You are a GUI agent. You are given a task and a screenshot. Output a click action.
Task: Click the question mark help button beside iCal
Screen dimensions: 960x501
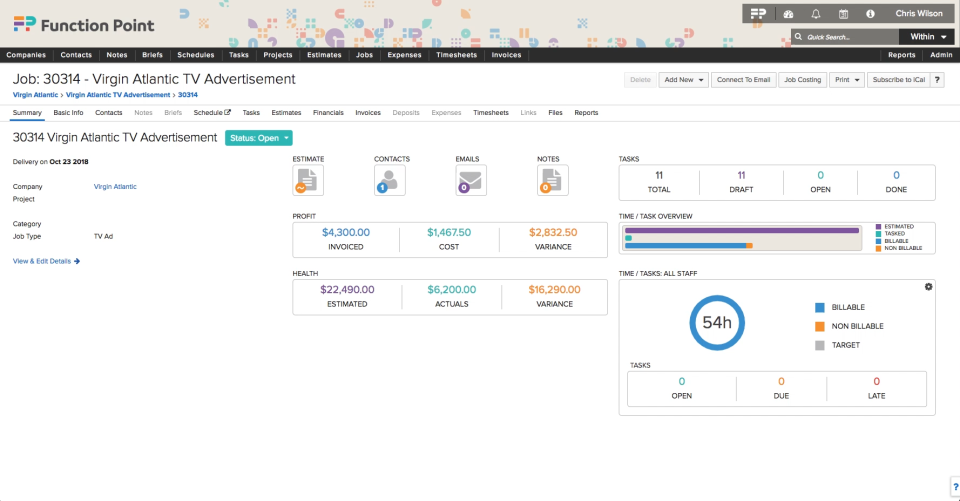(937, 80)
